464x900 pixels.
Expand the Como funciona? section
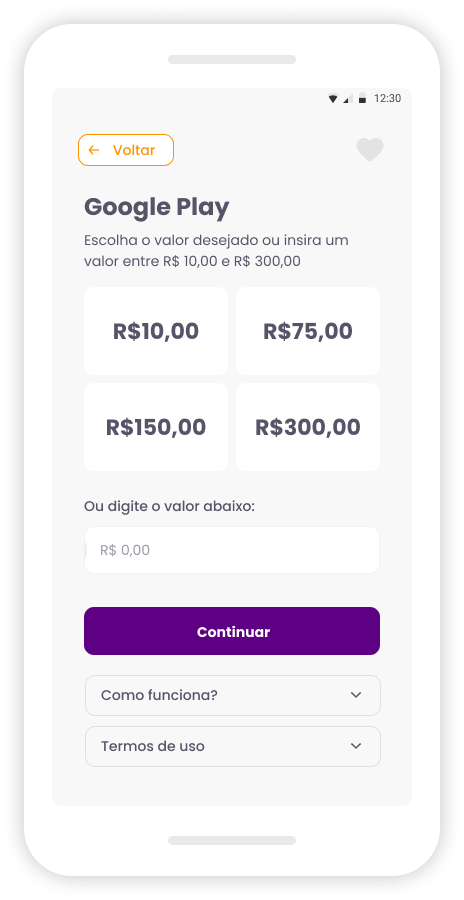point(233,695)
